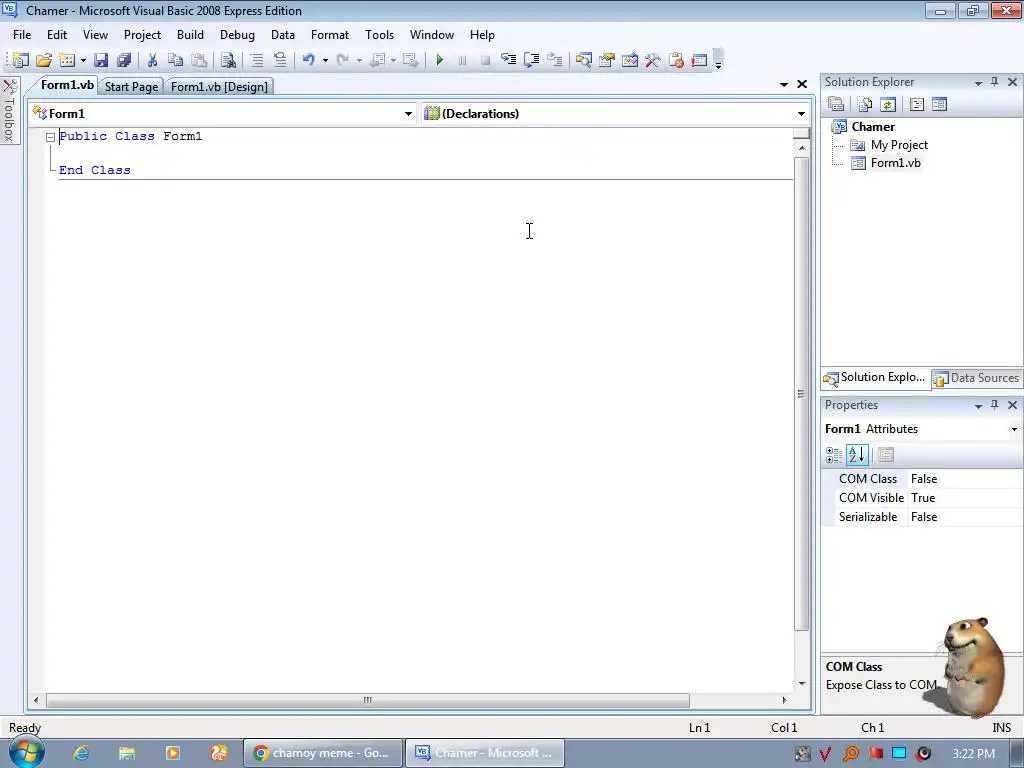Viewport: 1024px width, 768px height.
Task: Click the Undo arrow icon
Action: [308, 60]
